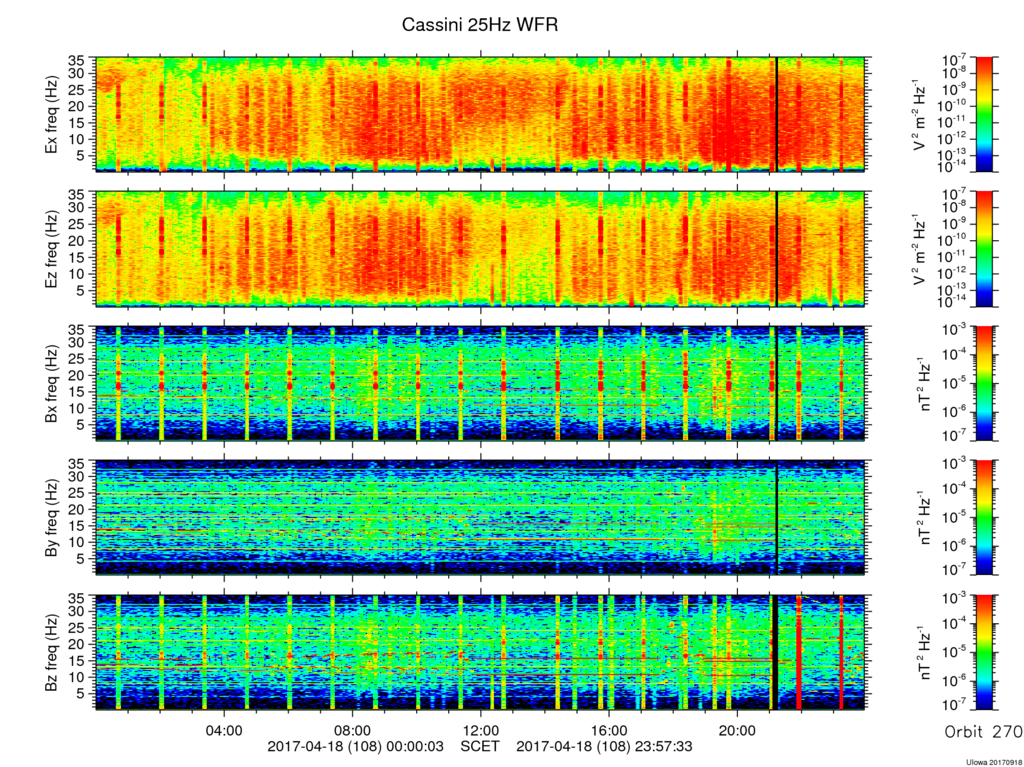Click the "5" tick label on the Ez frequency axis
Screen dimensions: 1024x767
tap(82, 289)
